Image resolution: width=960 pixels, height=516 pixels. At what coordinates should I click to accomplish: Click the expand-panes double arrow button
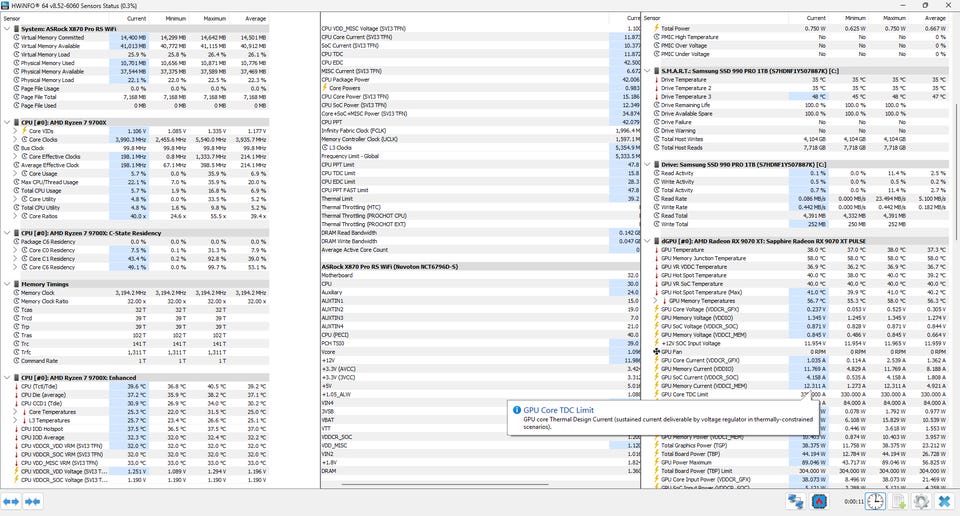(11, 502)
